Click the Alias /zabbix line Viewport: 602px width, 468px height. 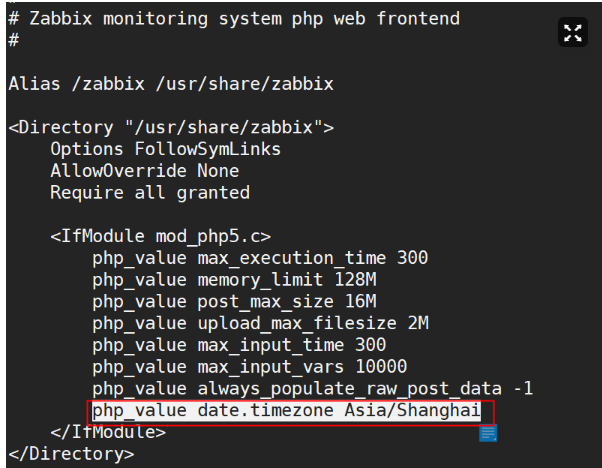pyautogui.click(x=170, y=83)
